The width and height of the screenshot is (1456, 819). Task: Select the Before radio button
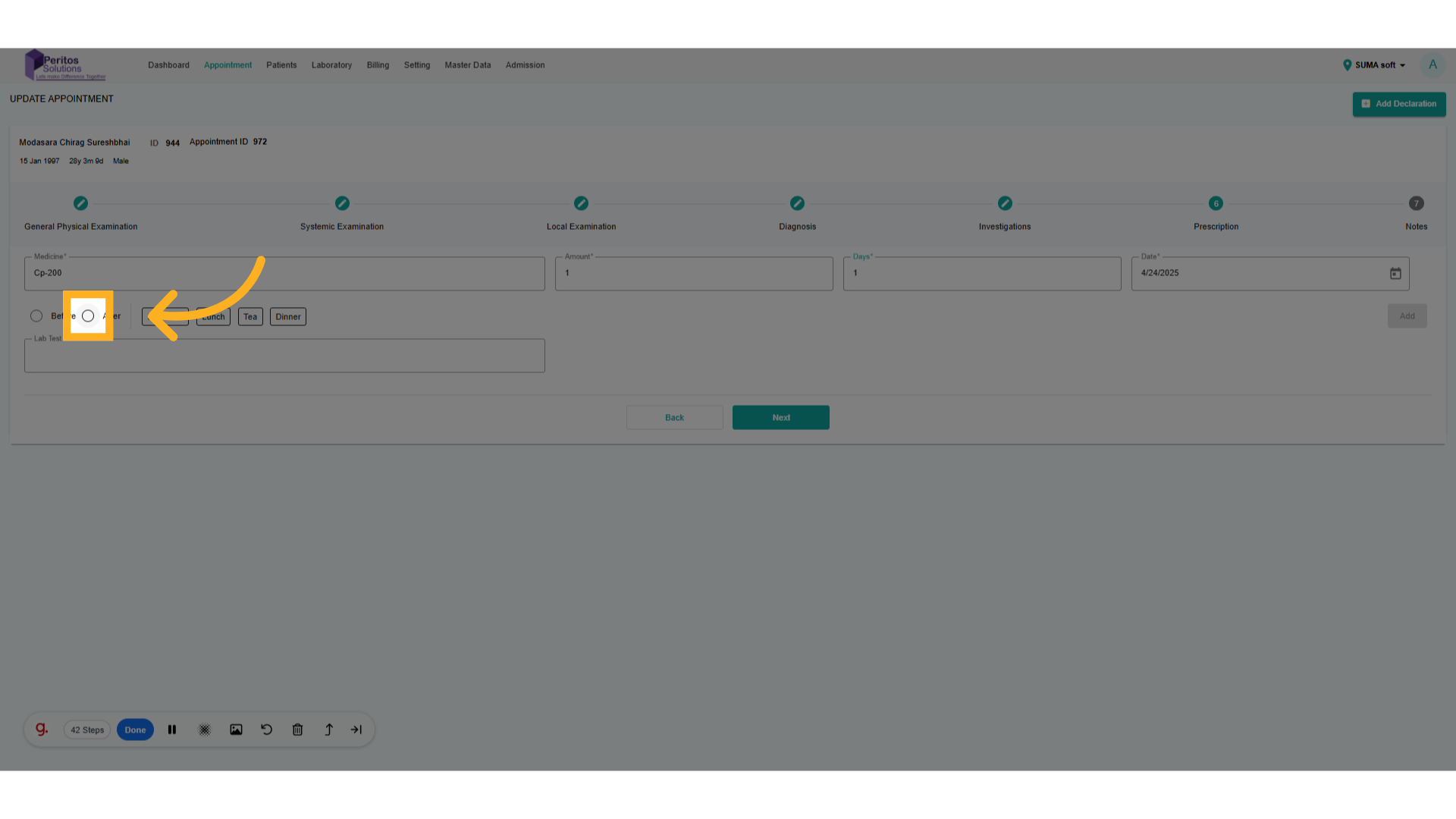(x=36, y=315)
